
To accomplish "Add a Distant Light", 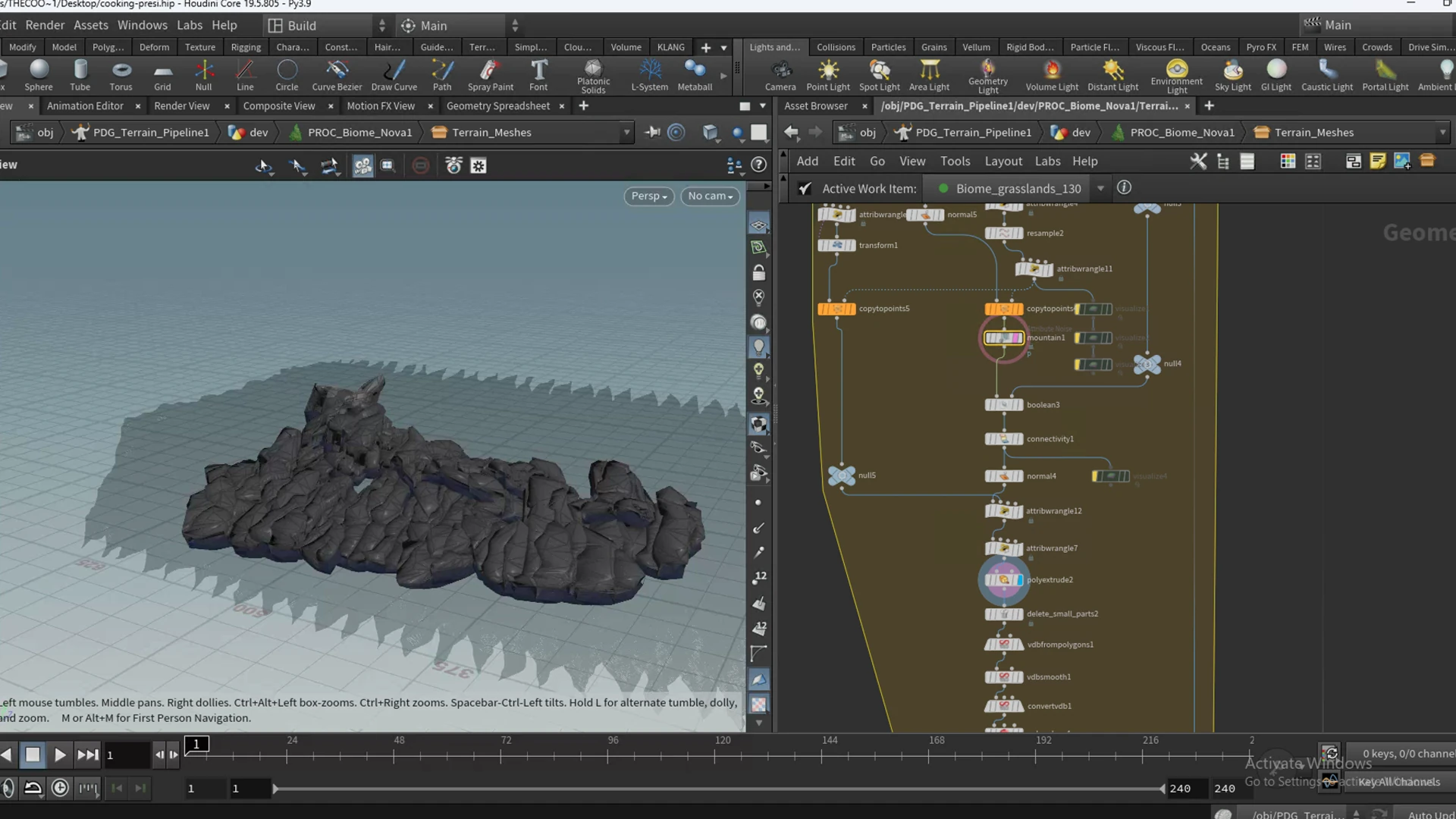I will coord(1112,76).
